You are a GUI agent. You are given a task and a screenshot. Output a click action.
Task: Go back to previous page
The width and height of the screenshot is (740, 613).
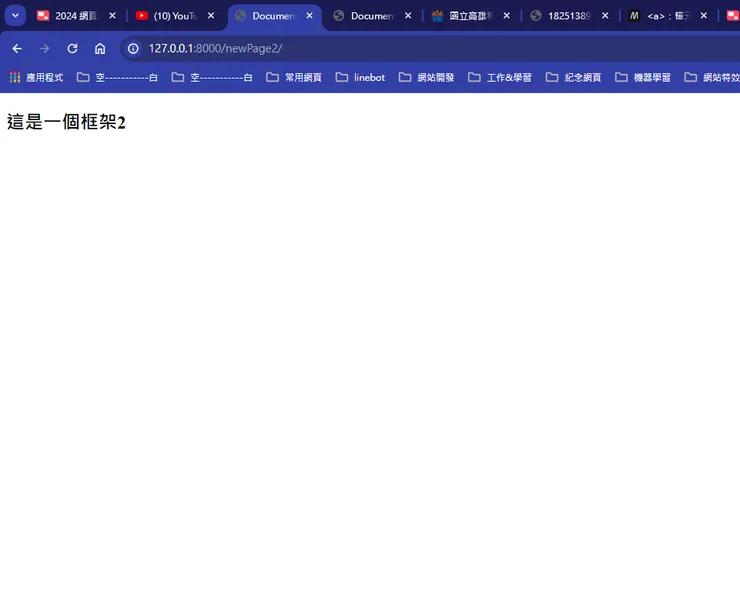[17, 49]
